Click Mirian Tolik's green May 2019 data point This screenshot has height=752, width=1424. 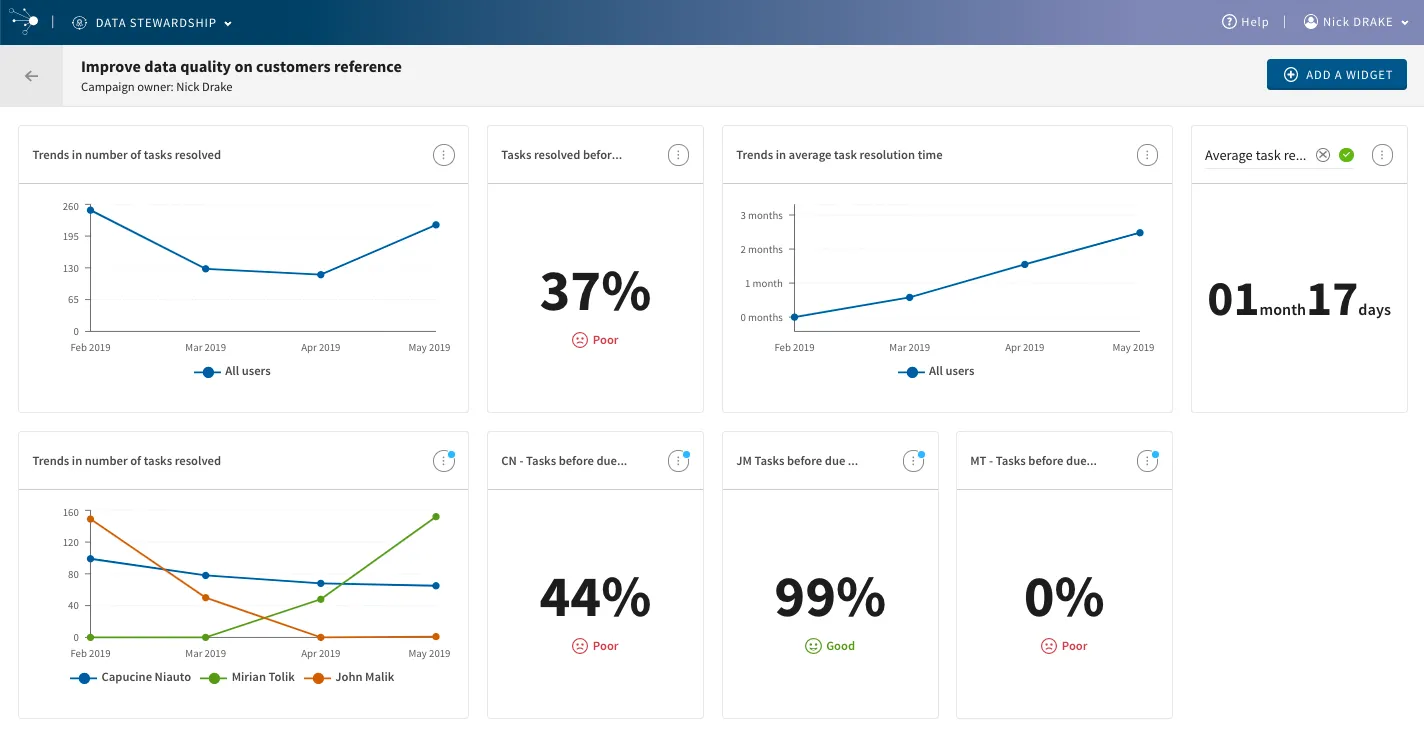pyautogui.click(x=436, y=517)
